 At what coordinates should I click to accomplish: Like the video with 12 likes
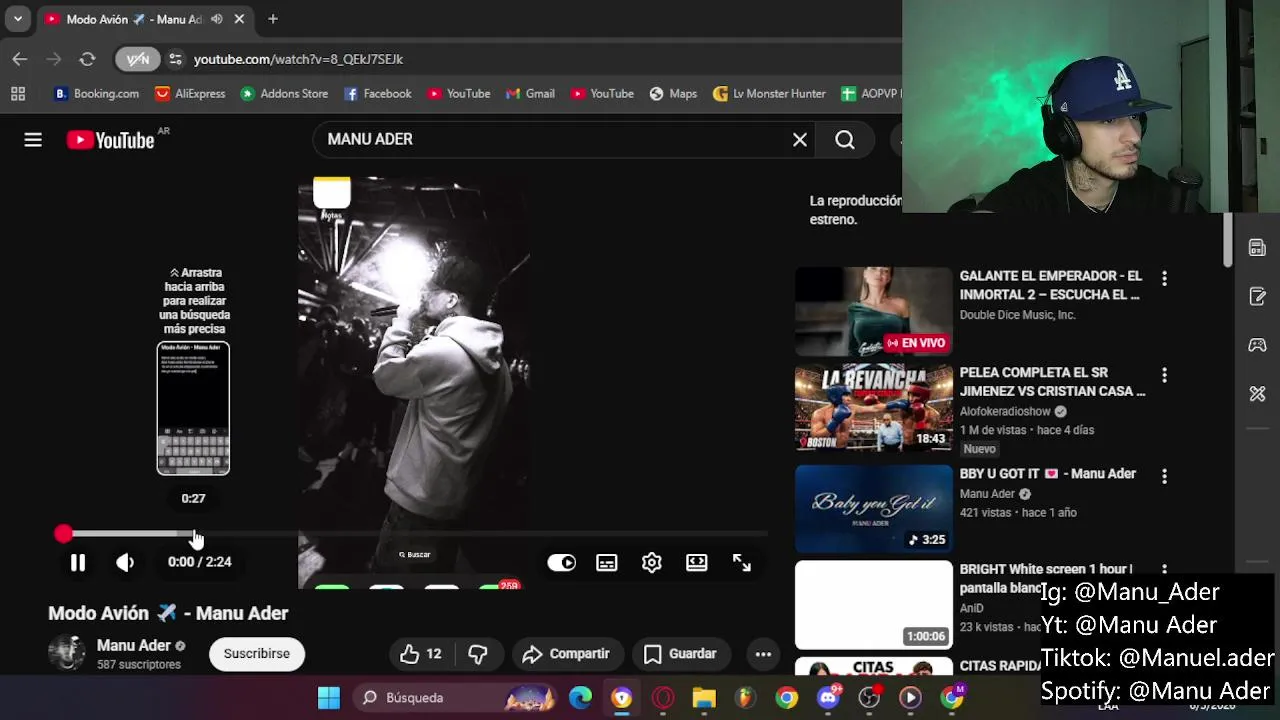pos(421,654)
